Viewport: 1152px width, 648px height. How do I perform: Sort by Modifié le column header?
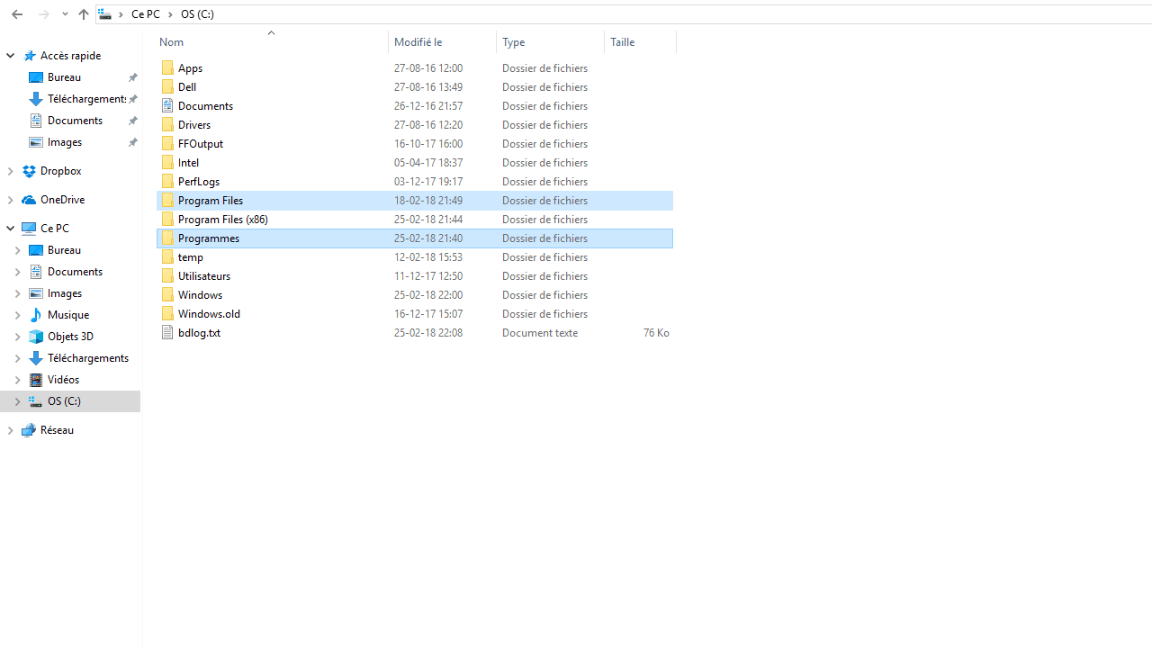[x=417, y=42]
